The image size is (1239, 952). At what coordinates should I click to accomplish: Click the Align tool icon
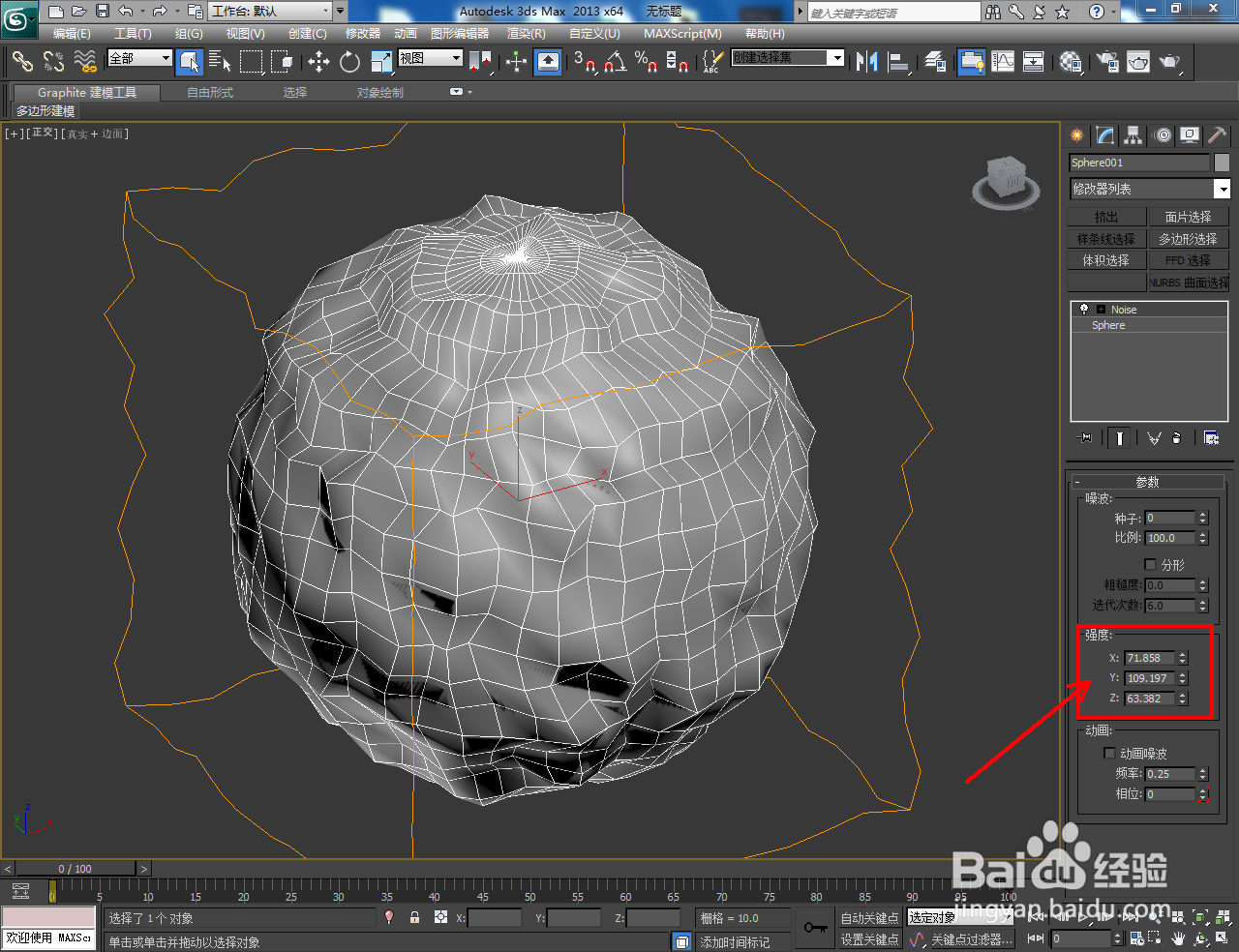898,62
